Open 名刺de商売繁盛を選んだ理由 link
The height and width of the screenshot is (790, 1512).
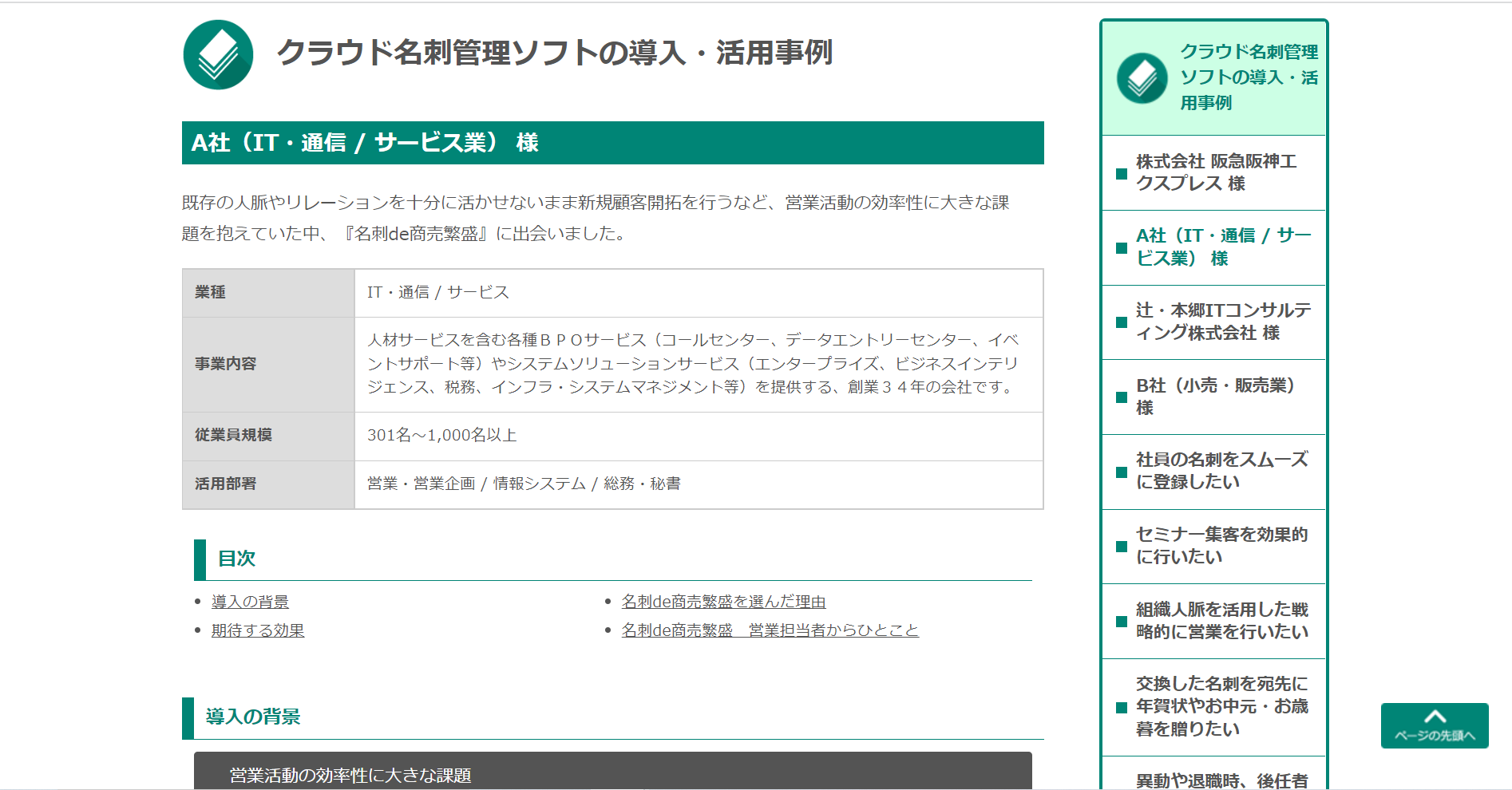click(723, 602)
